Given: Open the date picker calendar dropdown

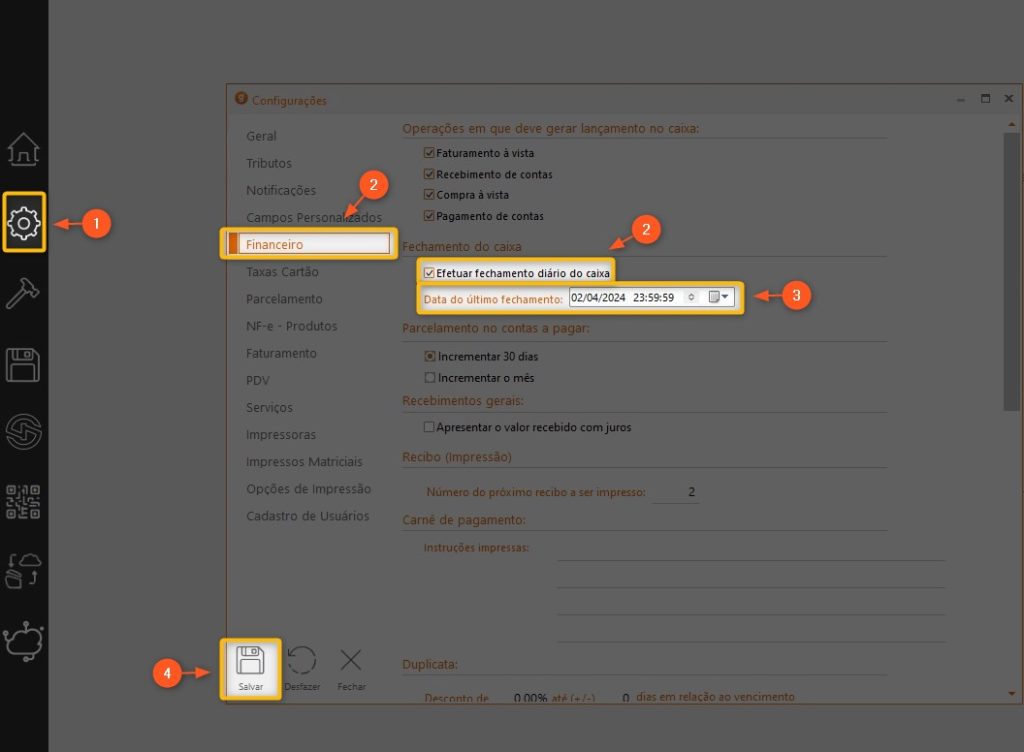Looking at the screenshot, I should tap(719, 297).
